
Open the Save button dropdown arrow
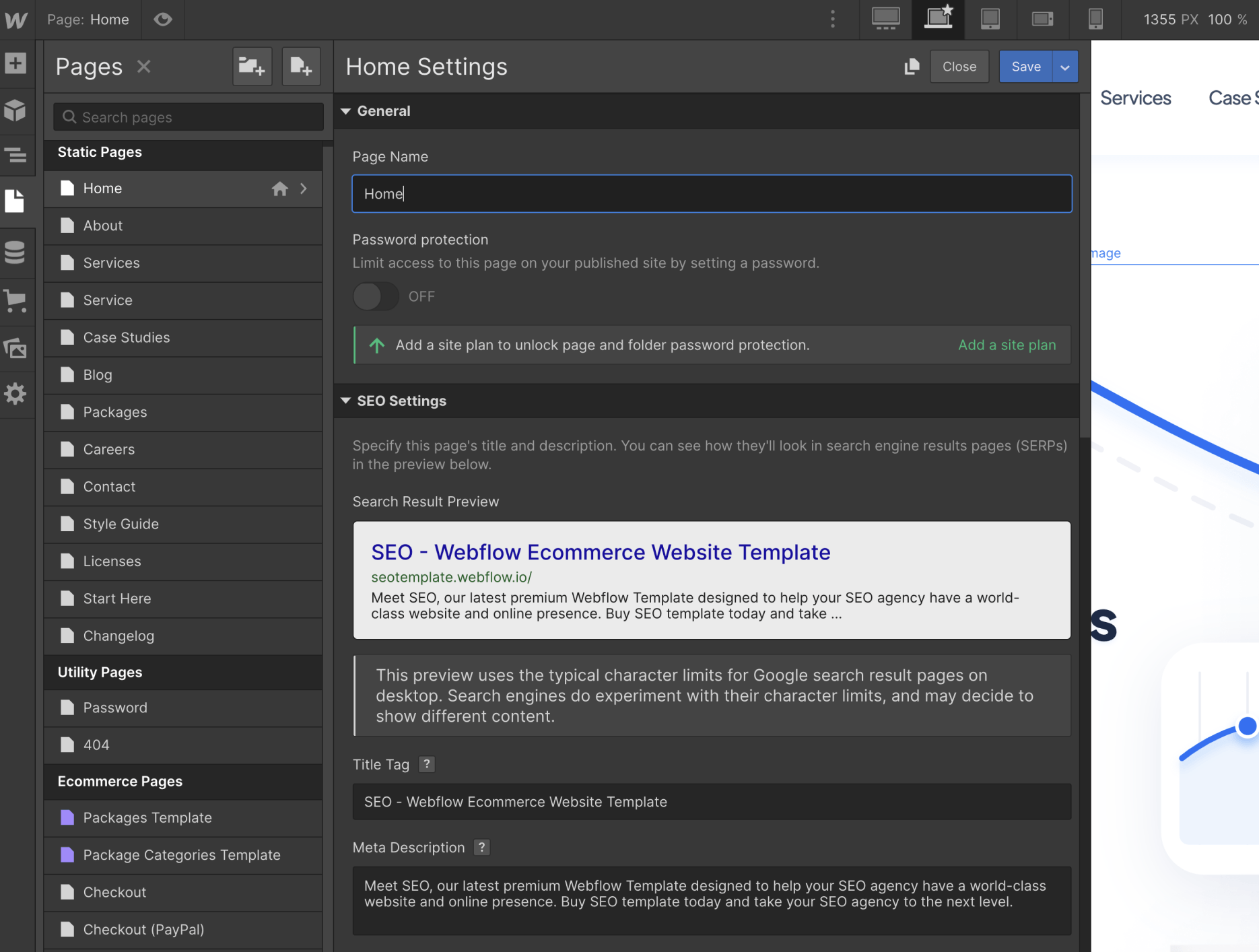click(x=1064, y=66)
